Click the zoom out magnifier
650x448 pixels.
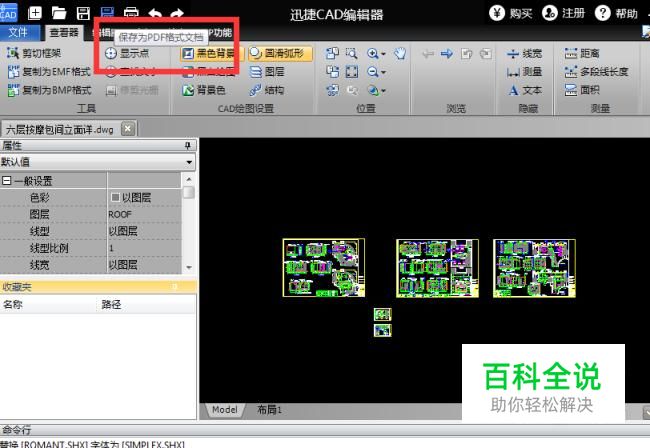[x=372, y=72]
